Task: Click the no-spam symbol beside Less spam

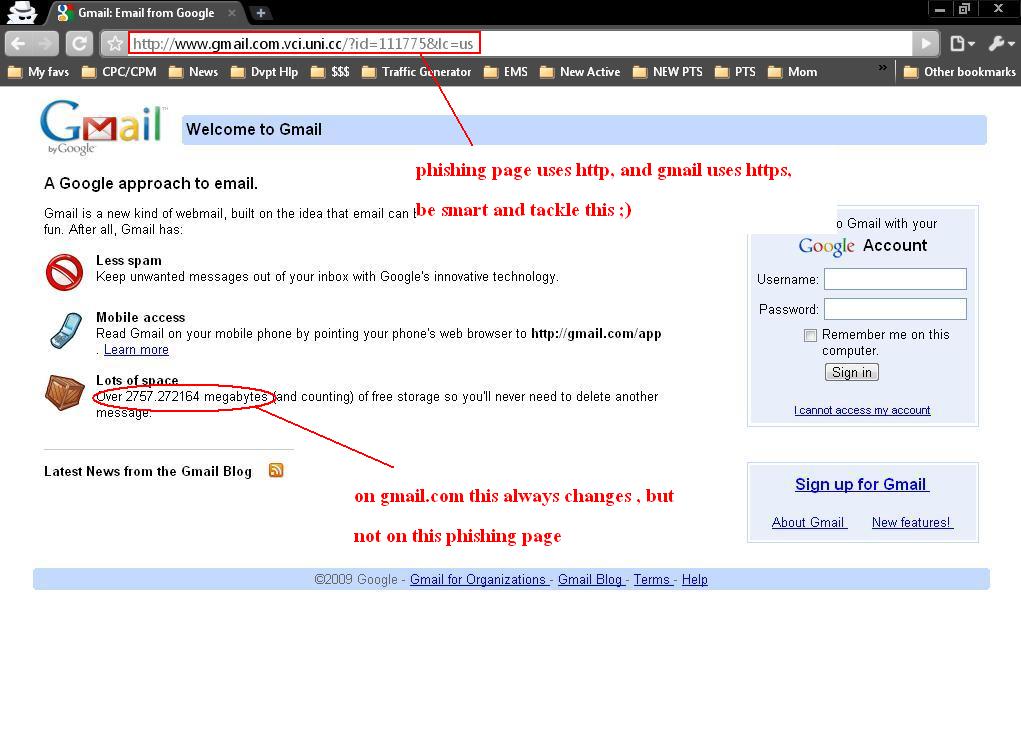Action: [63, 271]
